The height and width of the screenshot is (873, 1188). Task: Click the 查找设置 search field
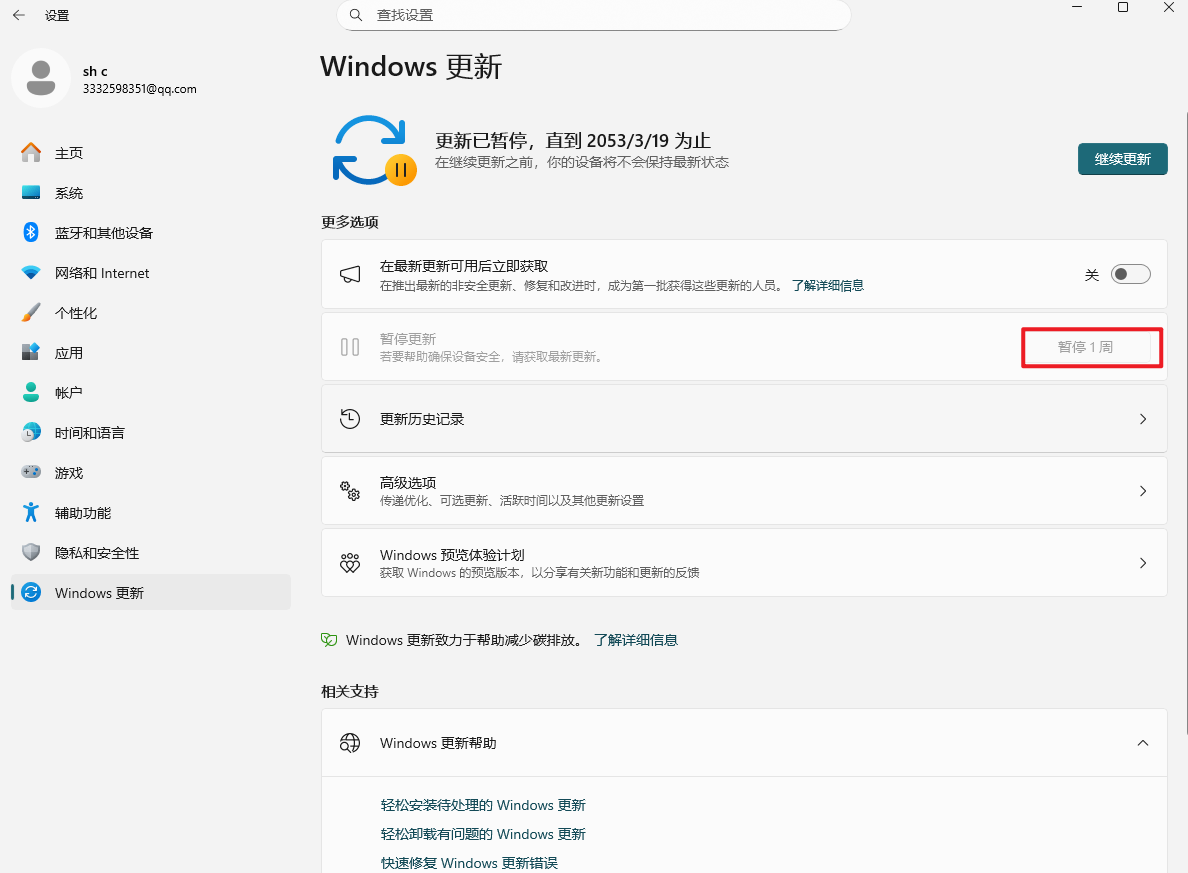(593, 15)
